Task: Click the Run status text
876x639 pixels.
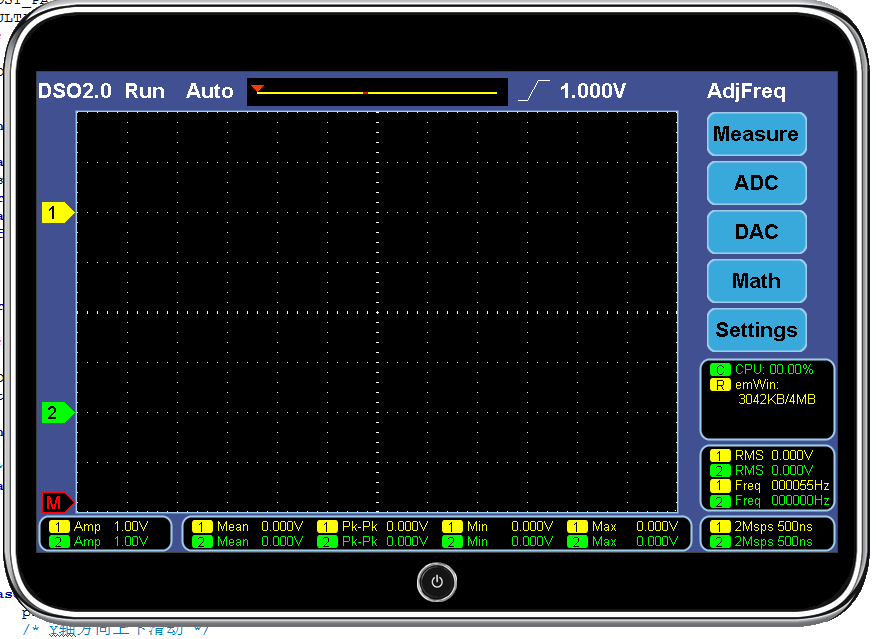Action: coord(145,91)
